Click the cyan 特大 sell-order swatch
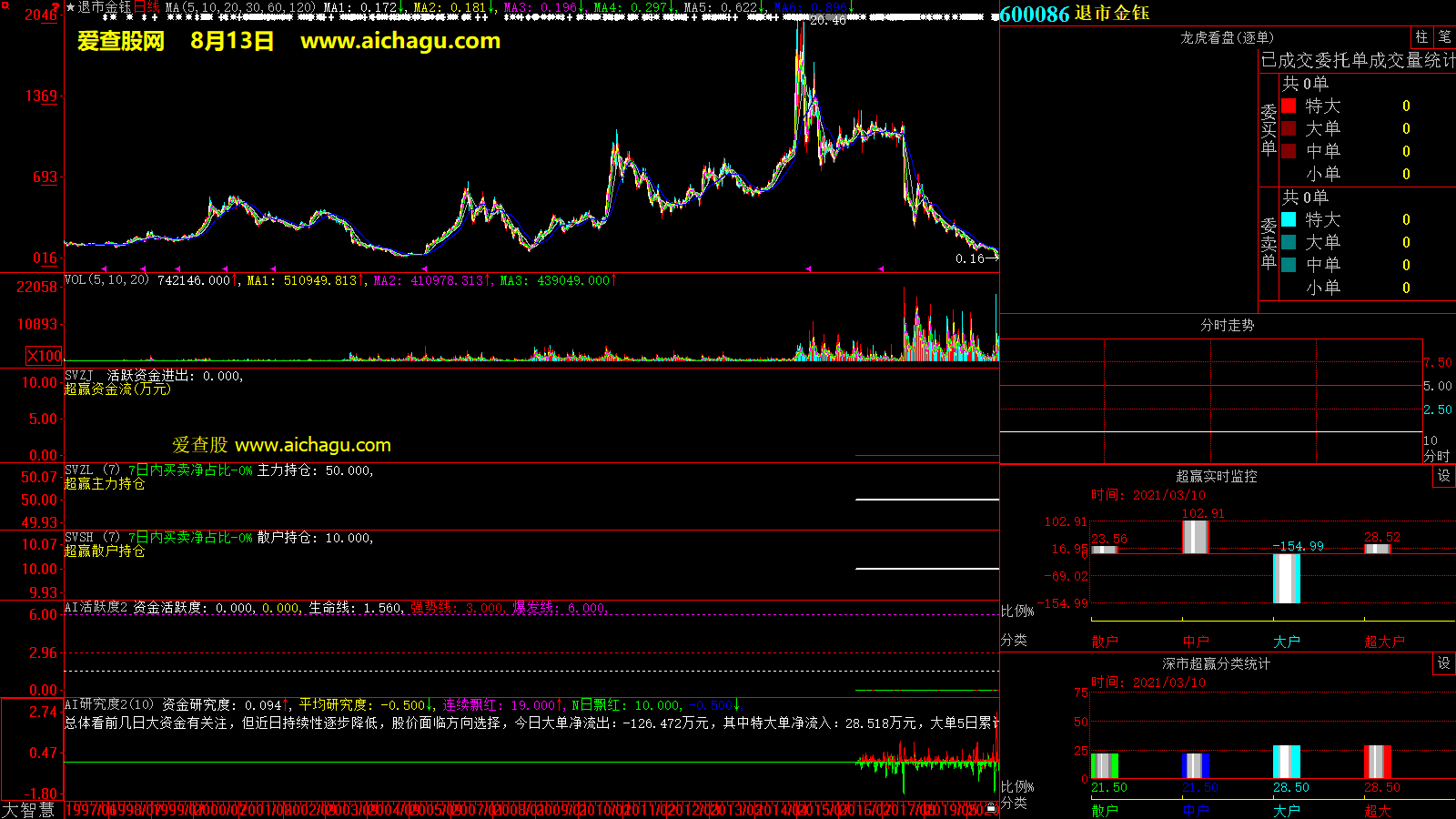Image resolution: width=1456 pixels, height=819 pixels. pos(1289,219)
